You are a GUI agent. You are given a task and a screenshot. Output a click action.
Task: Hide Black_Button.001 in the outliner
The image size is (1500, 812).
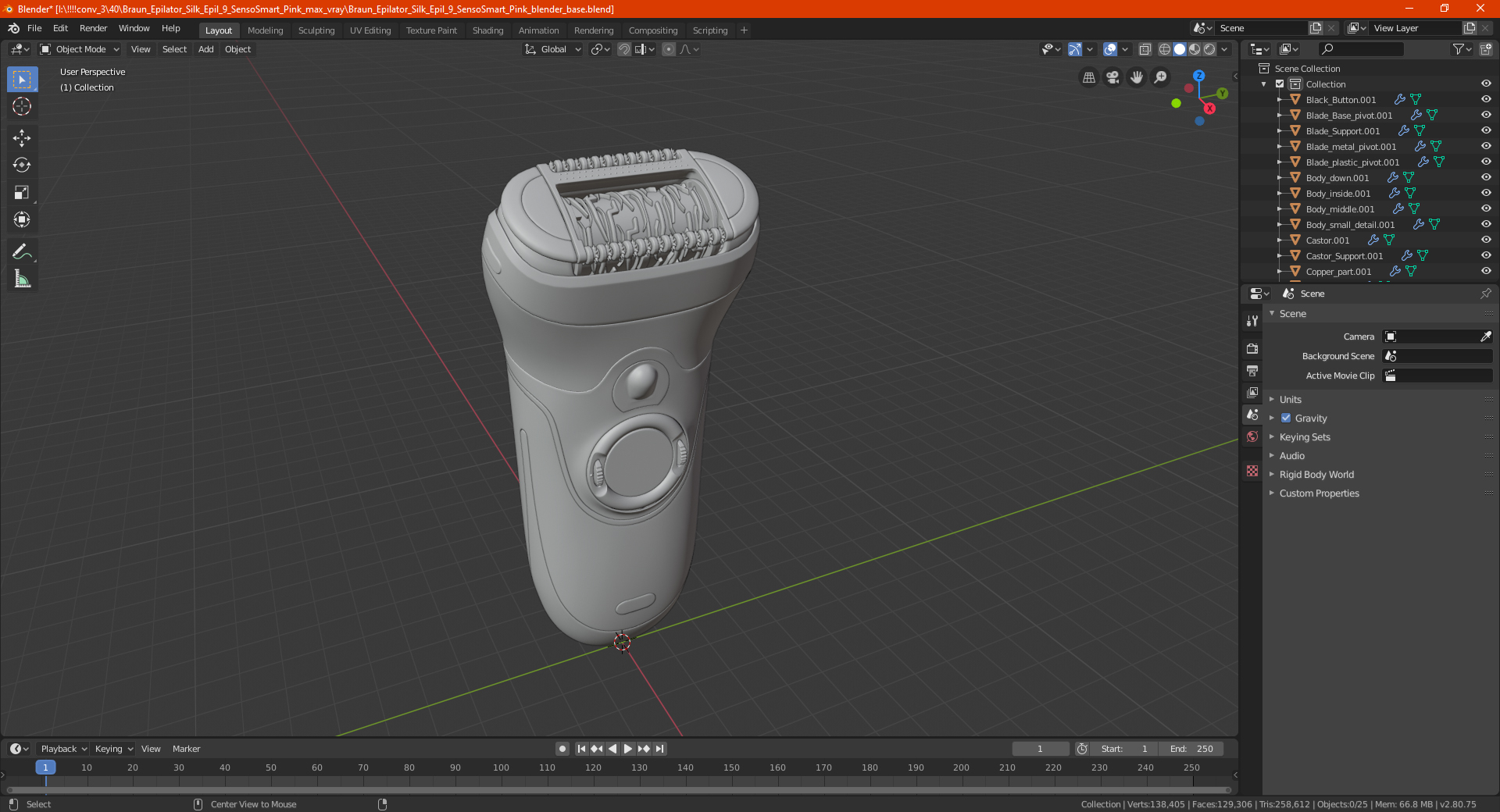[x=1486, y=99]
